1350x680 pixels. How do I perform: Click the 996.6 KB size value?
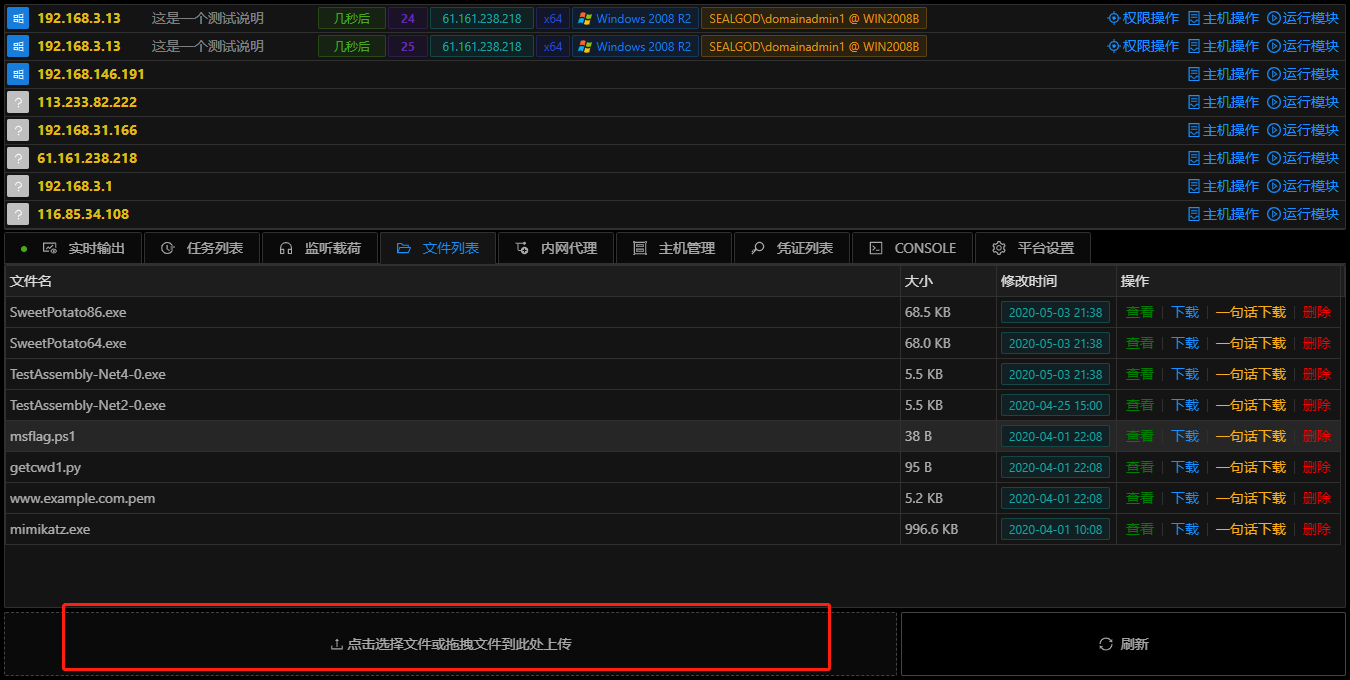pos(931,529)
